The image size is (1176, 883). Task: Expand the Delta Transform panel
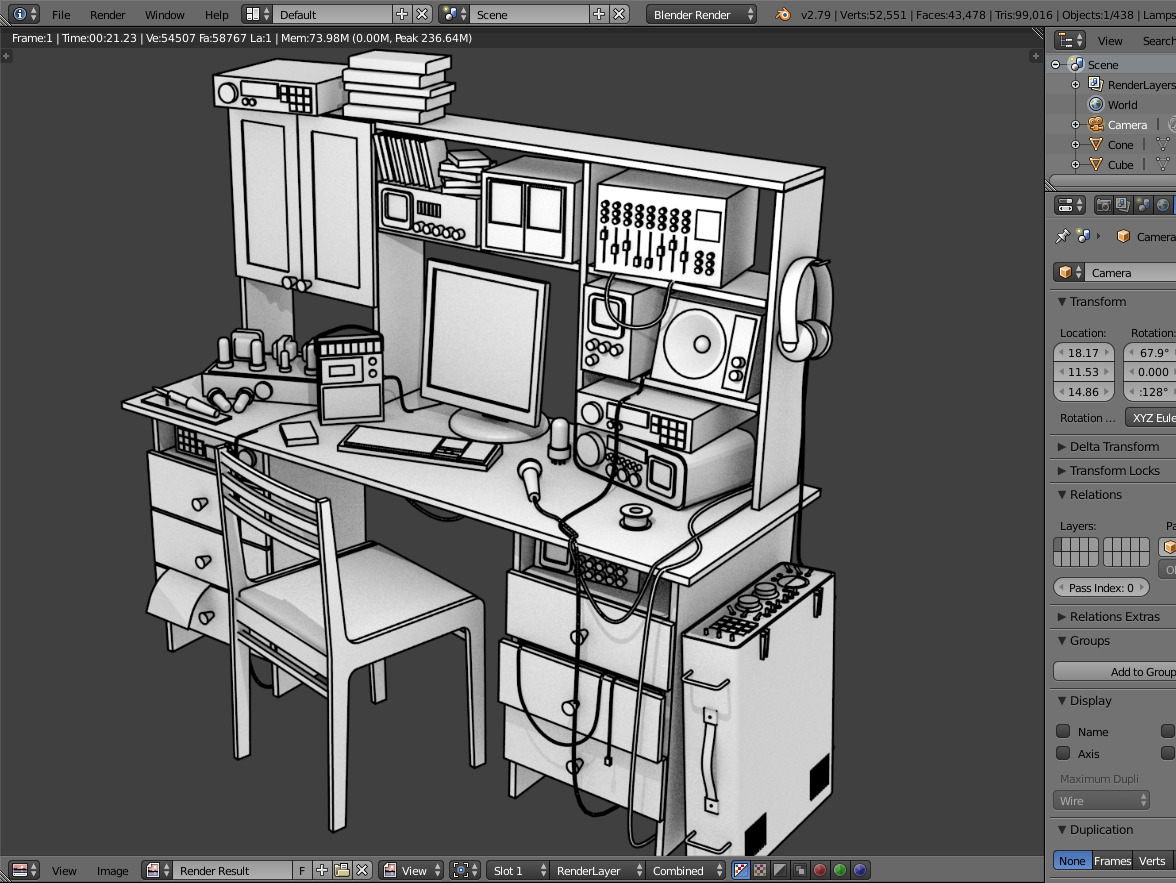(1112, 446)
